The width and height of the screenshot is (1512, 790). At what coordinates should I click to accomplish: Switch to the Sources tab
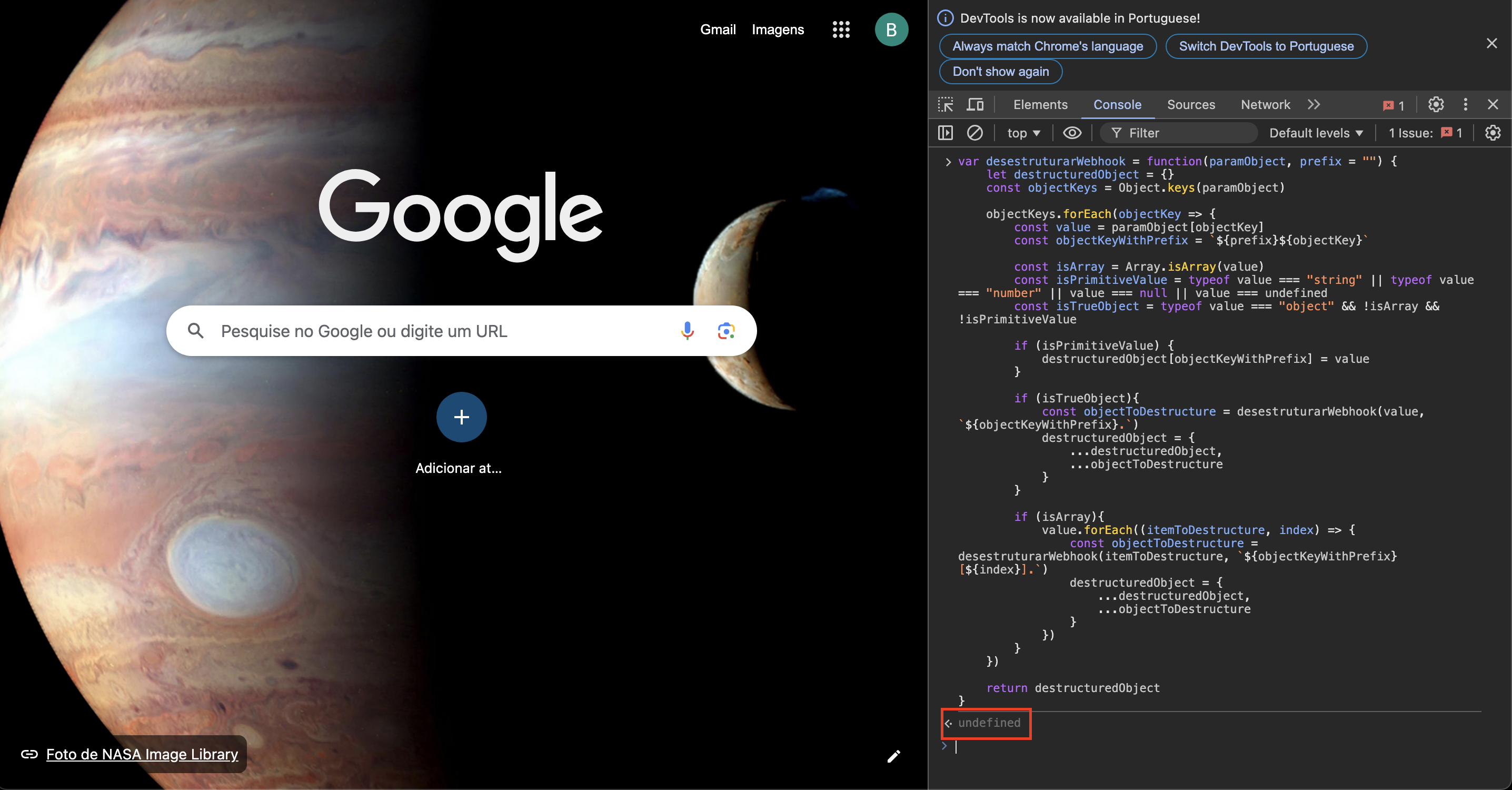[1191, 105]
